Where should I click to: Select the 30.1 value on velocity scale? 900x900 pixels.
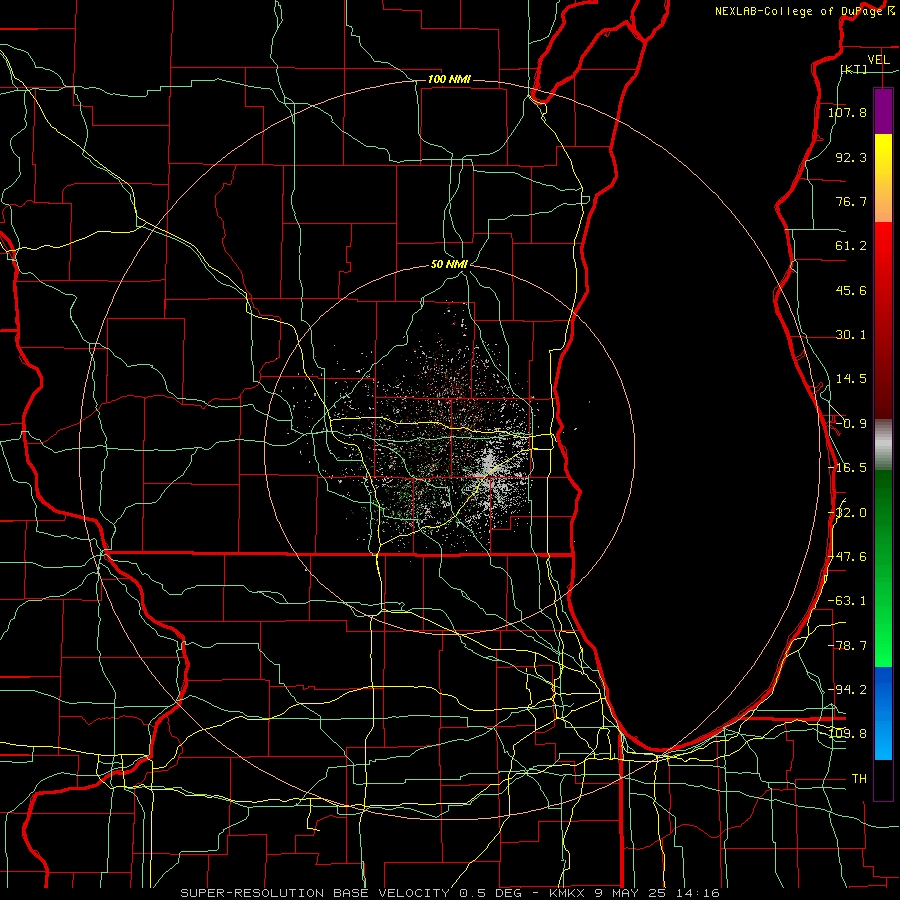[x=851, y=335]
